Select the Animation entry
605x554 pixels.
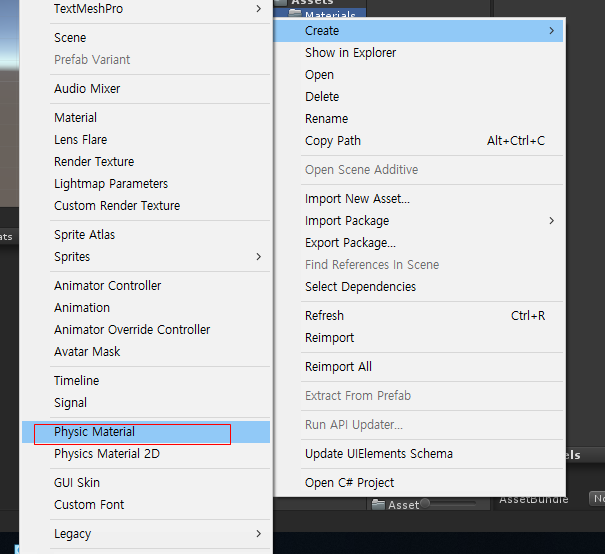click(146, 307)
